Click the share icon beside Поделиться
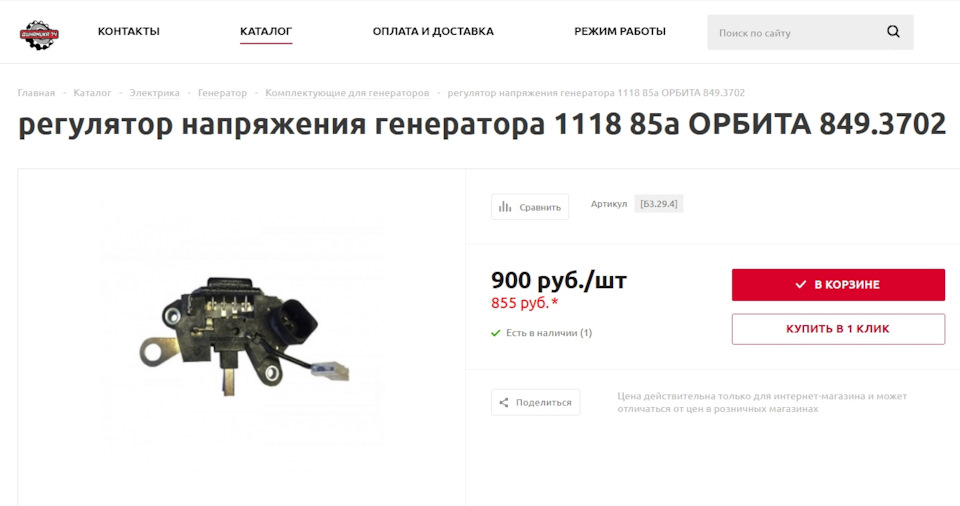The image size is (960, 506). coord(504,402)
